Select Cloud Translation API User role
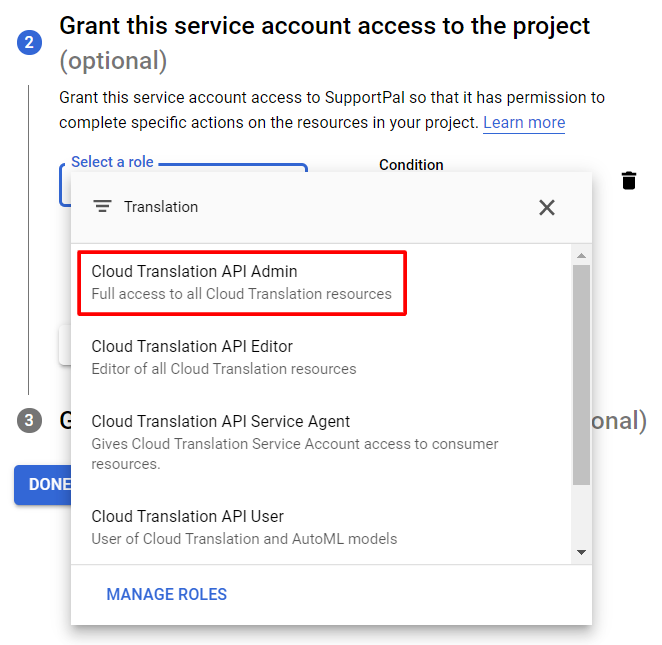The height and width of the screenshot is (645, 662). click(321, 527)
